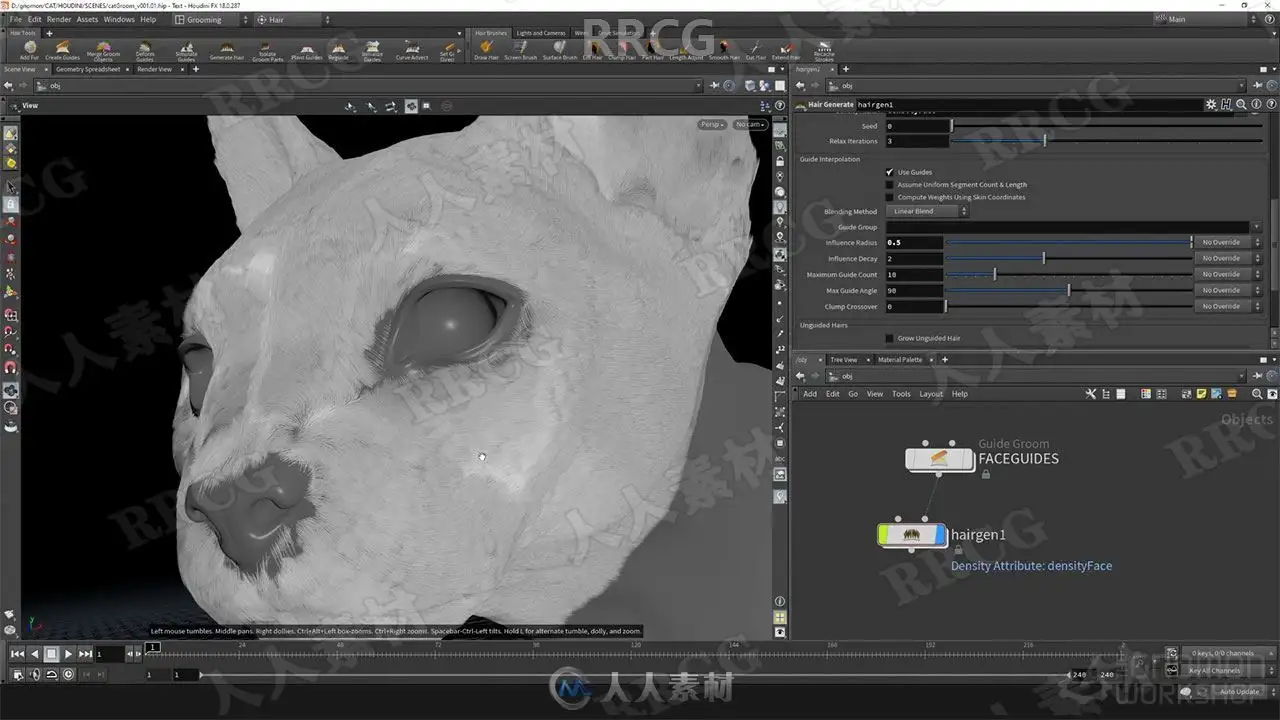Click the FACEGUIDES Guide Groom node
The height and width of the screenshot is (720, 1280).
[x=939, y=459]
